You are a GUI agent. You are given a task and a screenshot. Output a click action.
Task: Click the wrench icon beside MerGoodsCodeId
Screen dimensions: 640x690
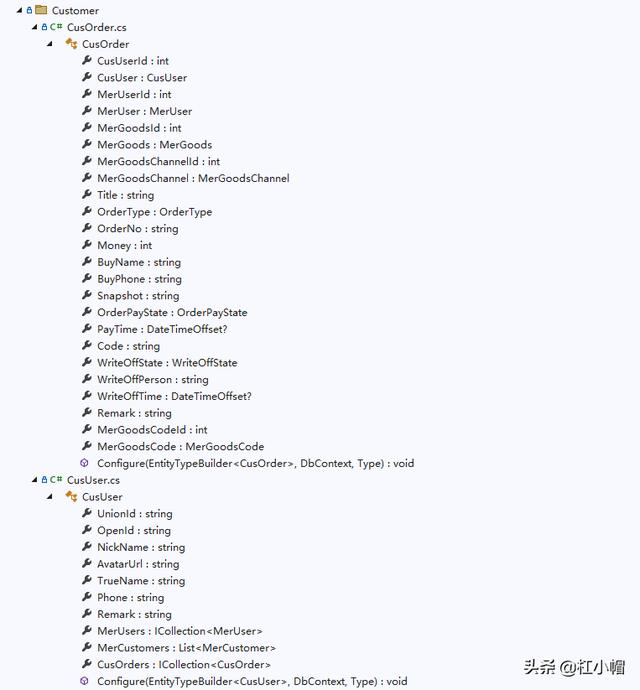click(x=87, y=429)
